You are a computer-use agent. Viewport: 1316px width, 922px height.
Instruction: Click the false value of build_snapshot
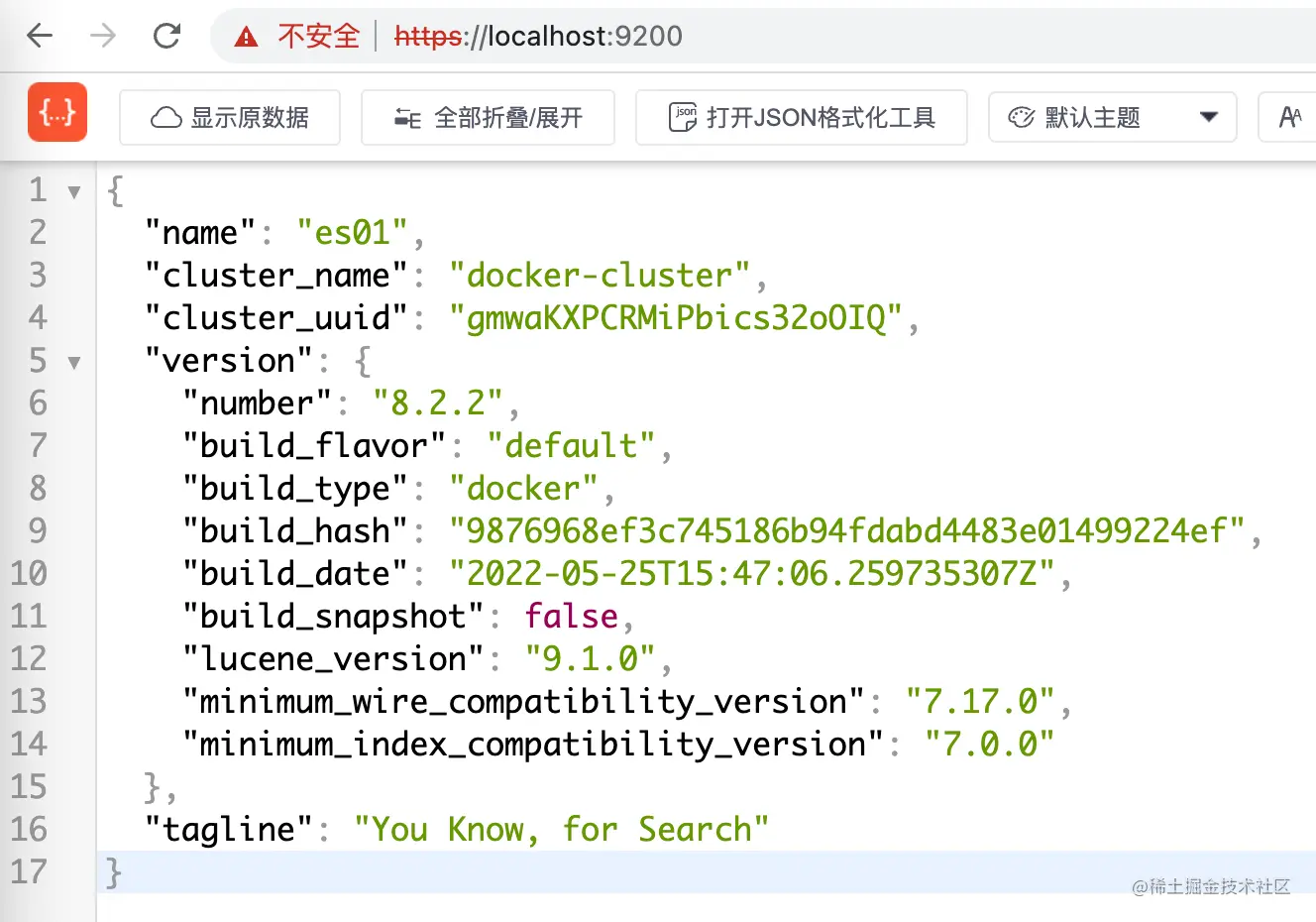[x=571, y=617]
